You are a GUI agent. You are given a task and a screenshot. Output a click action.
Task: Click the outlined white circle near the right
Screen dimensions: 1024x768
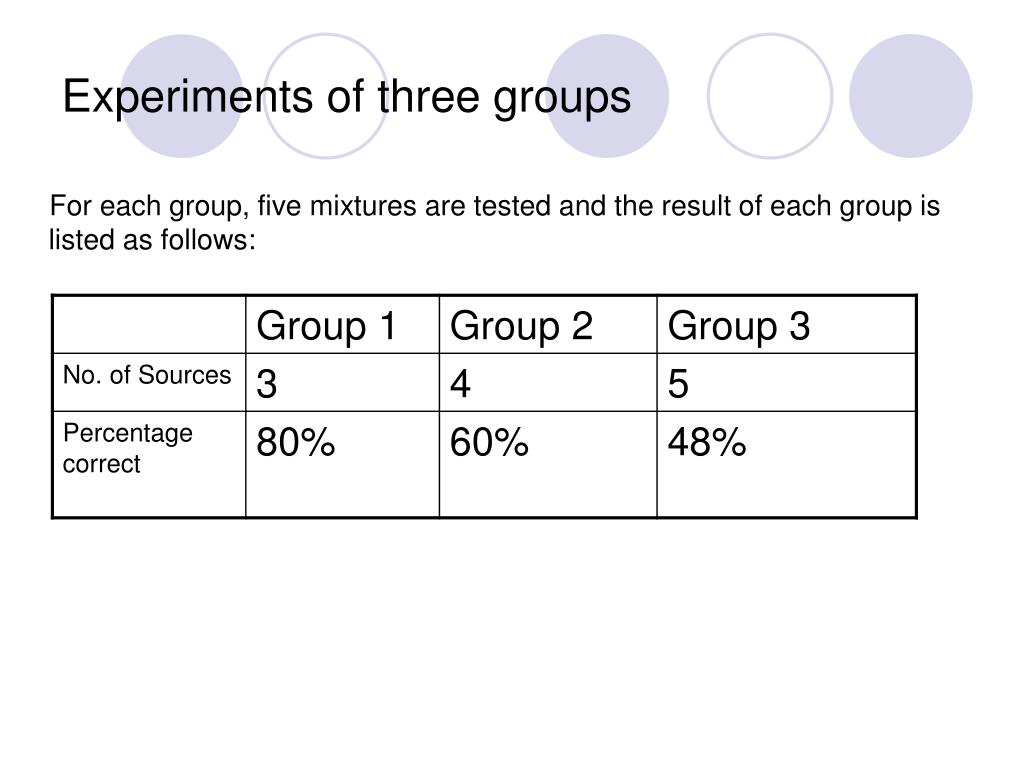(x=770, y=96)
